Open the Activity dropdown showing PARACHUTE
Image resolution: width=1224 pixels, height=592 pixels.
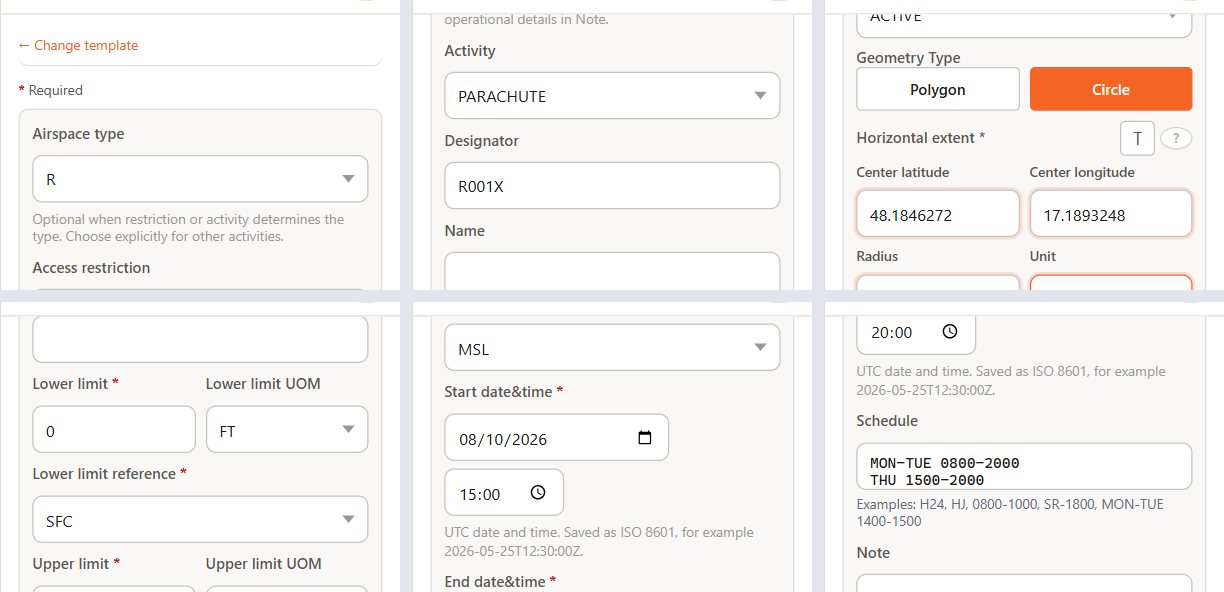pyautogui.click(x=612, y=96)
